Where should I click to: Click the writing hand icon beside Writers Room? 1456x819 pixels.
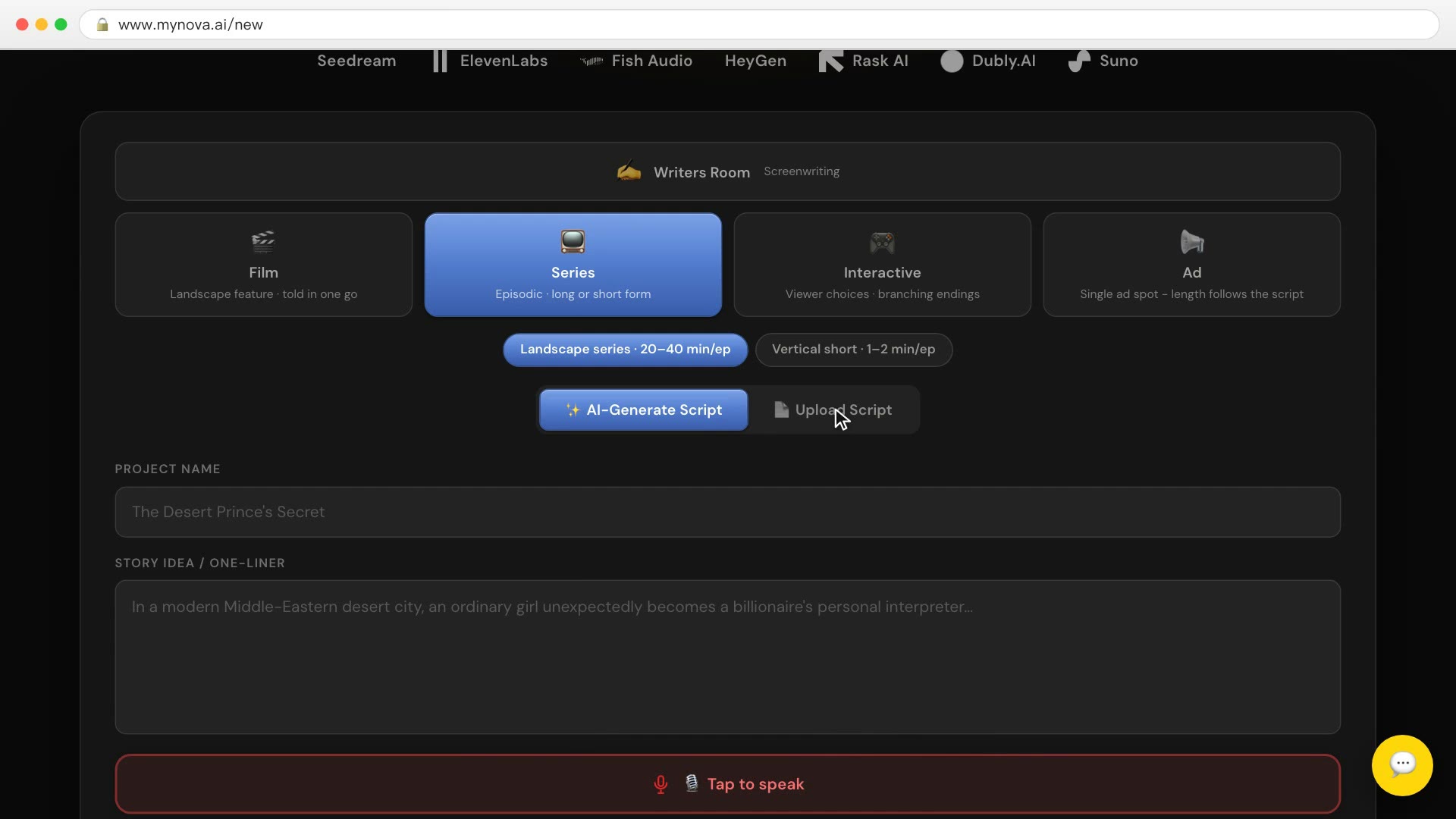point(629,171)
